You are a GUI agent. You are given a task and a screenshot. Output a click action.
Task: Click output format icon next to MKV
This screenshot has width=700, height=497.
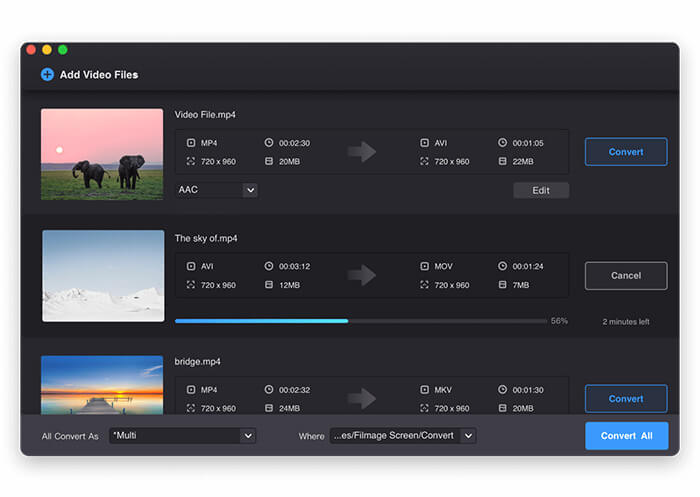(x=425, y=390)
